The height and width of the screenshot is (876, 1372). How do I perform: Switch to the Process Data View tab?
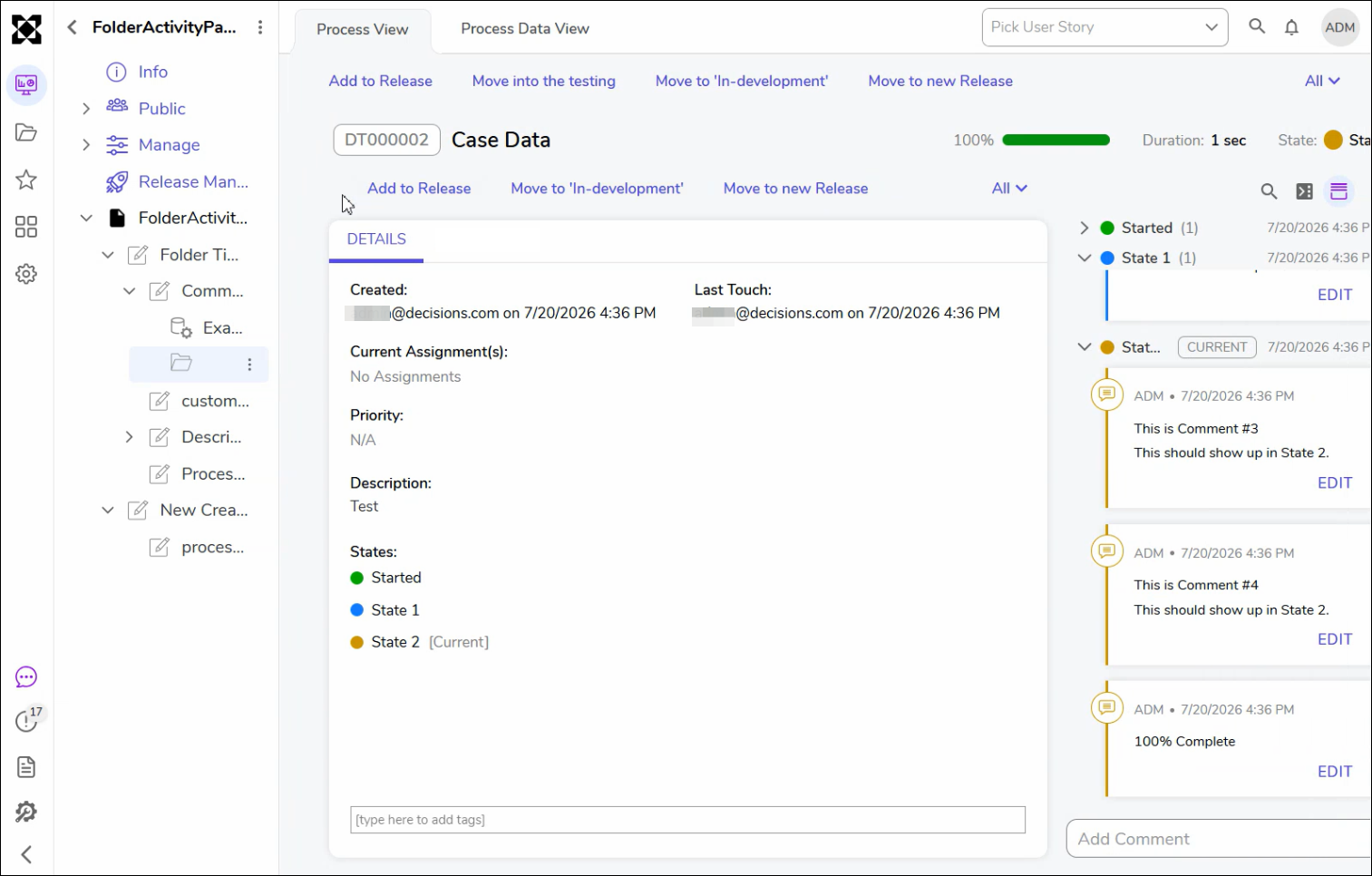tap(525, 28)
